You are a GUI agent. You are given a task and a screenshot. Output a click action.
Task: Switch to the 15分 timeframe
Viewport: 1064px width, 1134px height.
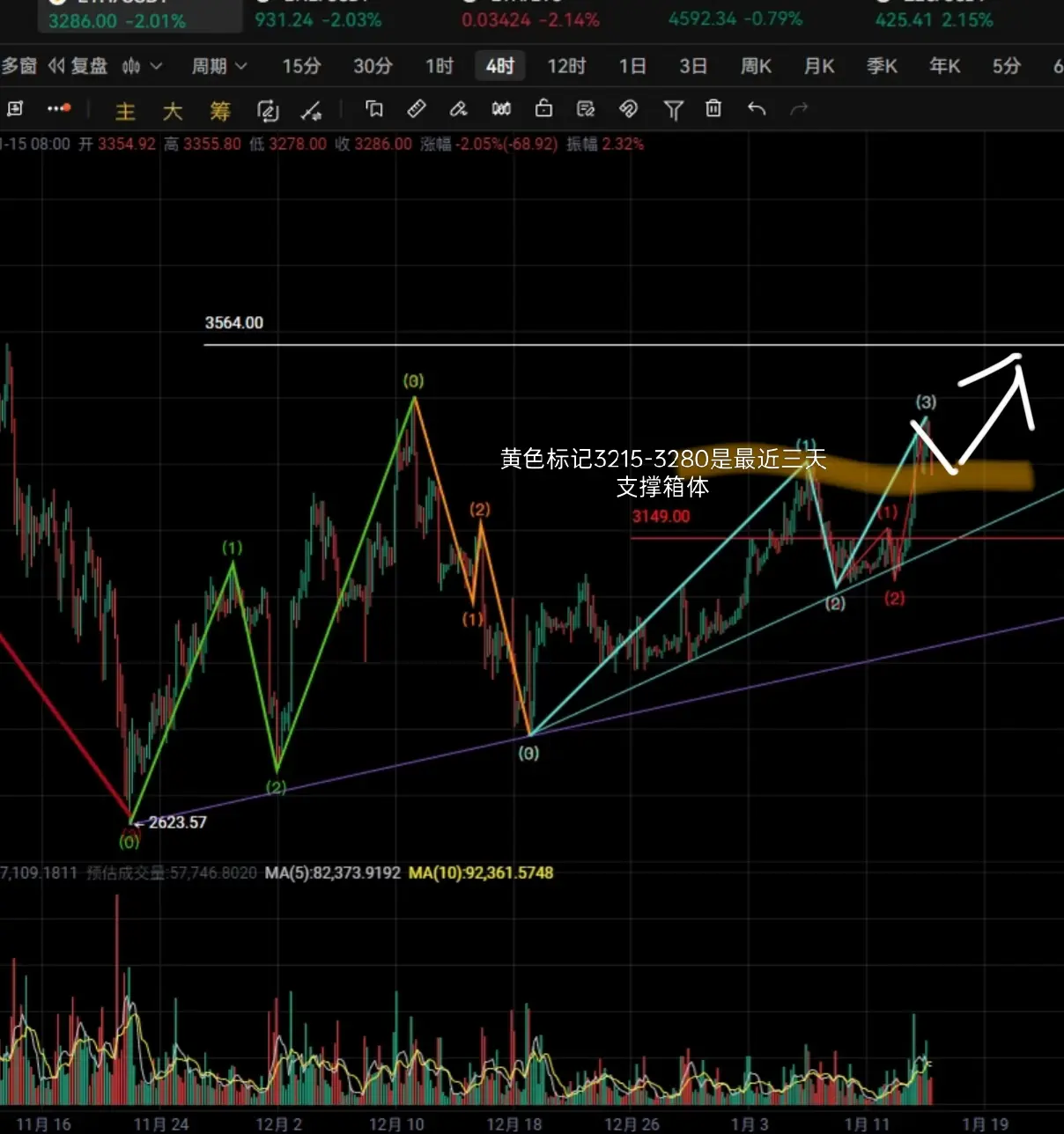[x=301, y=66]
